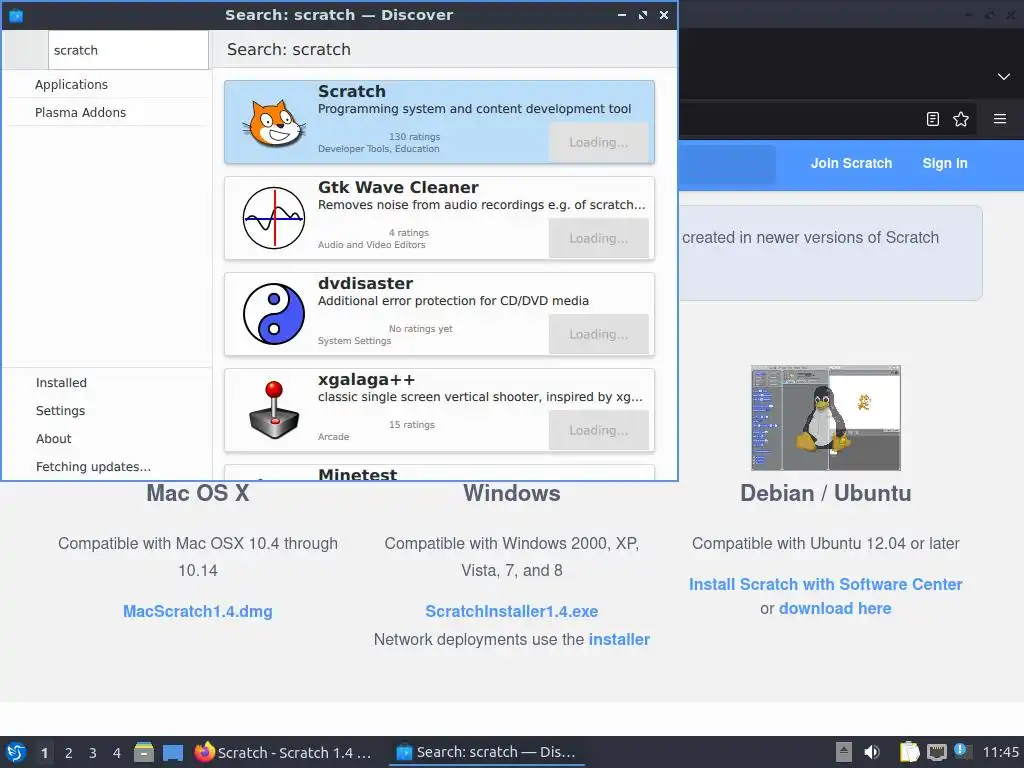Click the Mac OS X heading
Viewport: 1024px width, 768px height.
(198, 493)
